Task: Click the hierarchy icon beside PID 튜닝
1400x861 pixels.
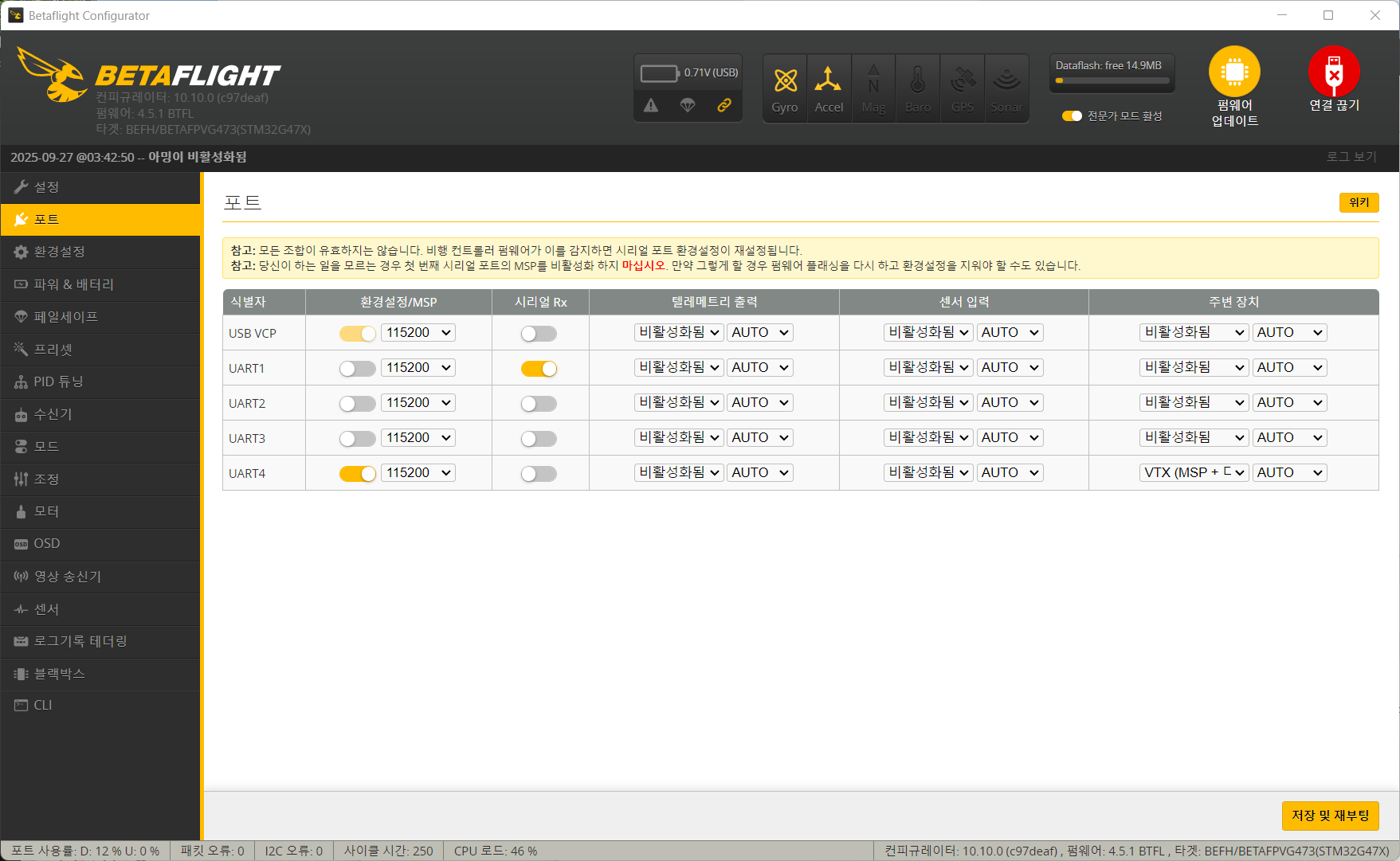Action: (21, 382)
